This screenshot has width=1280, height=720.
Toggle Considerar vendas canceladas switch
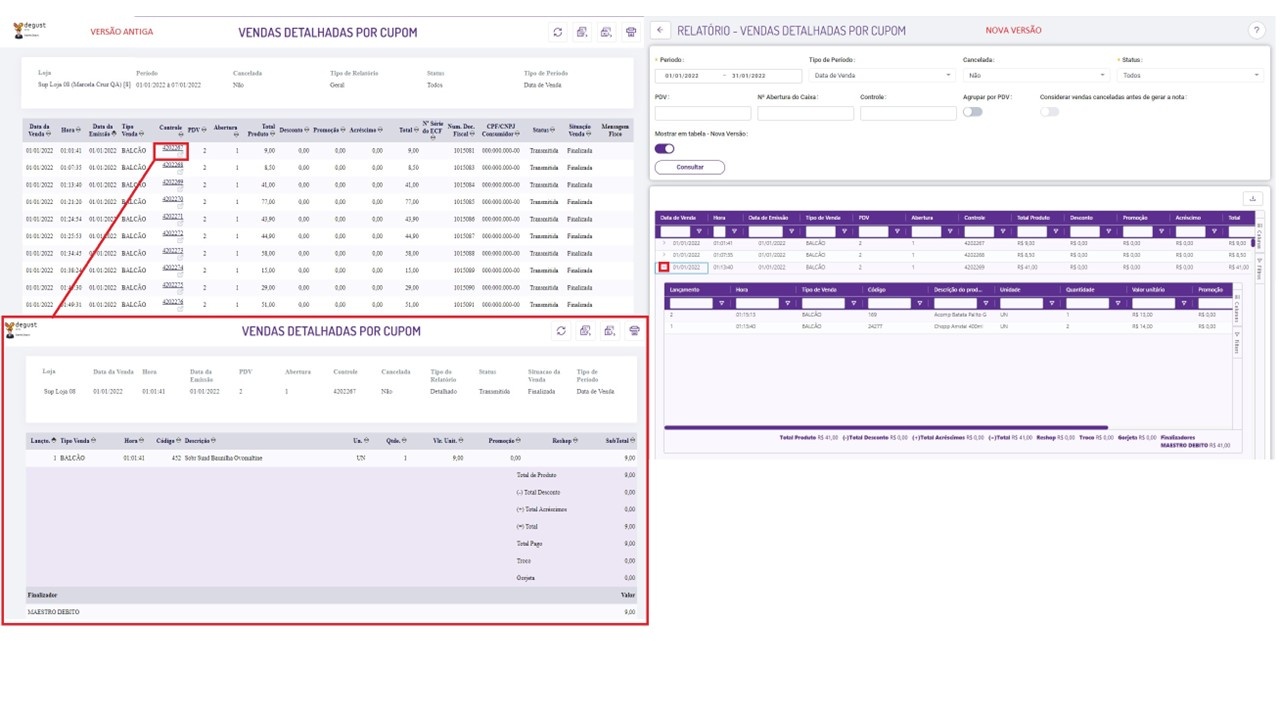coord(1049,112)
